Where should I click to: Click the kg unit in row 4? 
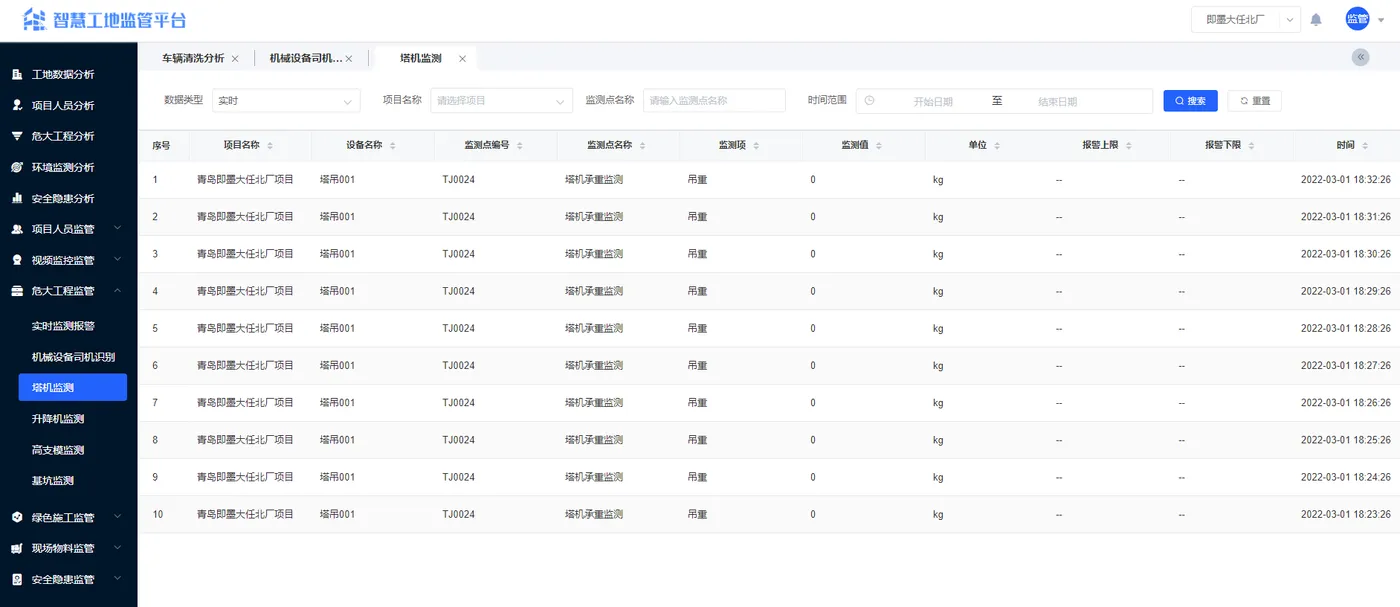(938, 292)
